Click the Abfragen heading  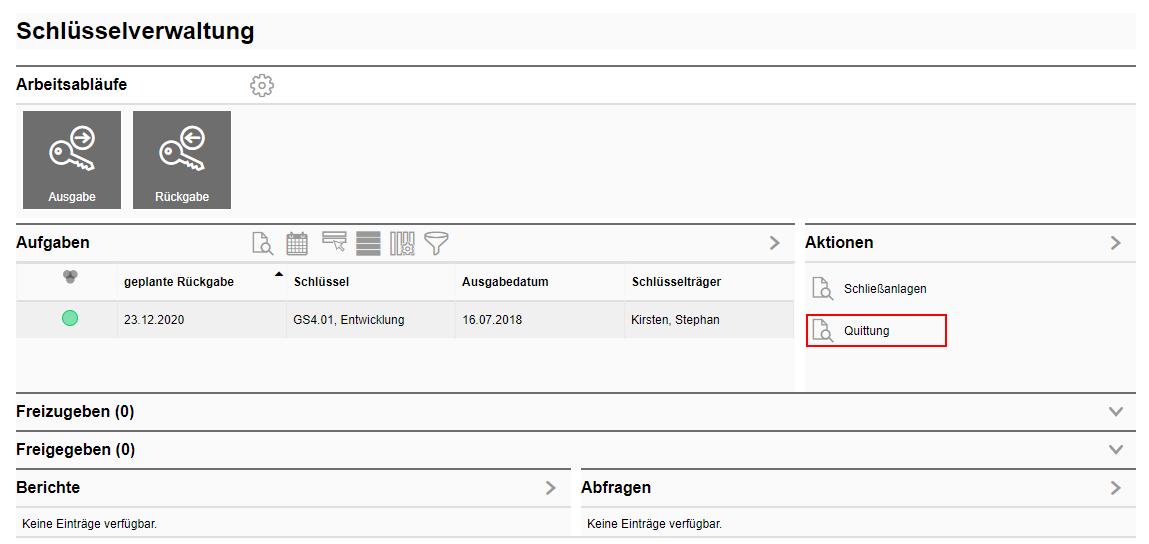click(x=616, y=487)
